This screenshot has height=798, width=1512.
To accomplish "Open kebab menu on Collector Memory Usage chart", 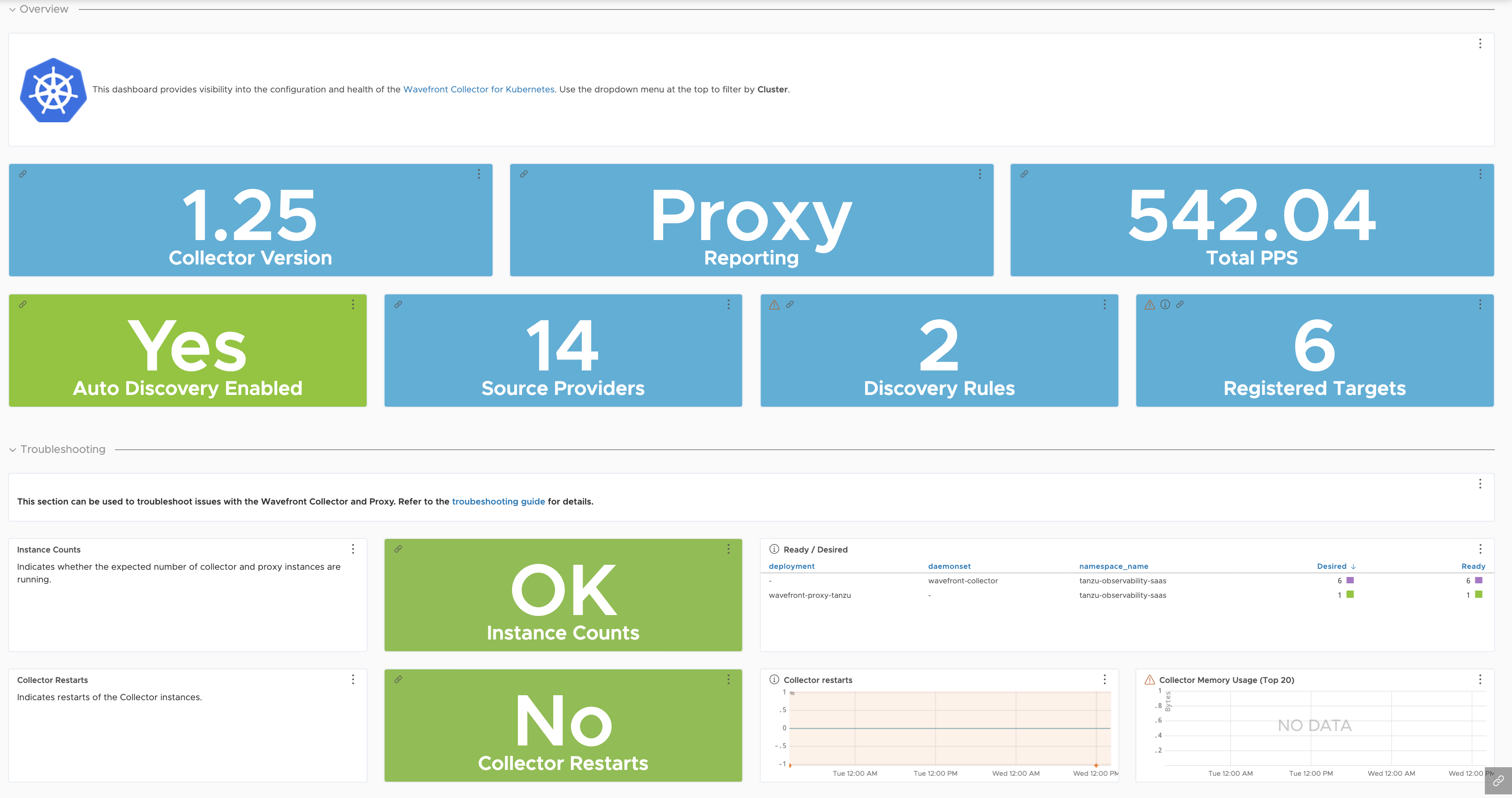I will pos(1480,679).
